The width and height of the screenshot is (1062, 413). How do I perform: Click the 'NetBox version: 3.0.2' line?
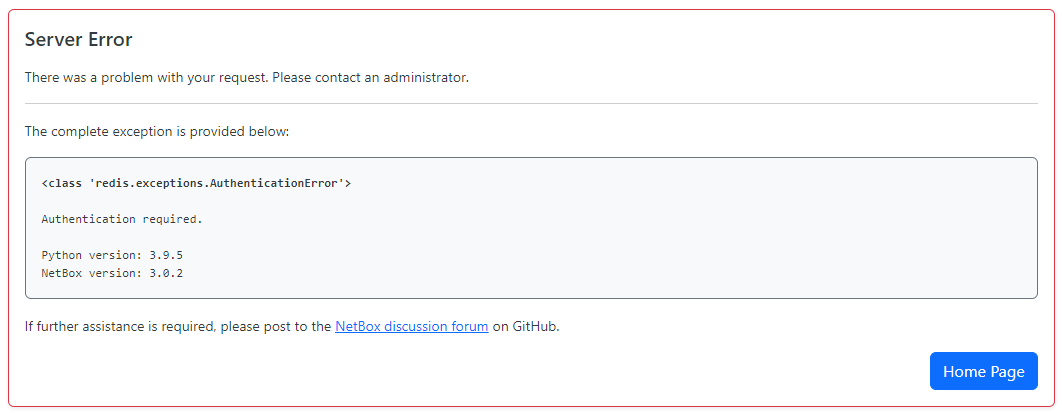(x=112, y=274)
